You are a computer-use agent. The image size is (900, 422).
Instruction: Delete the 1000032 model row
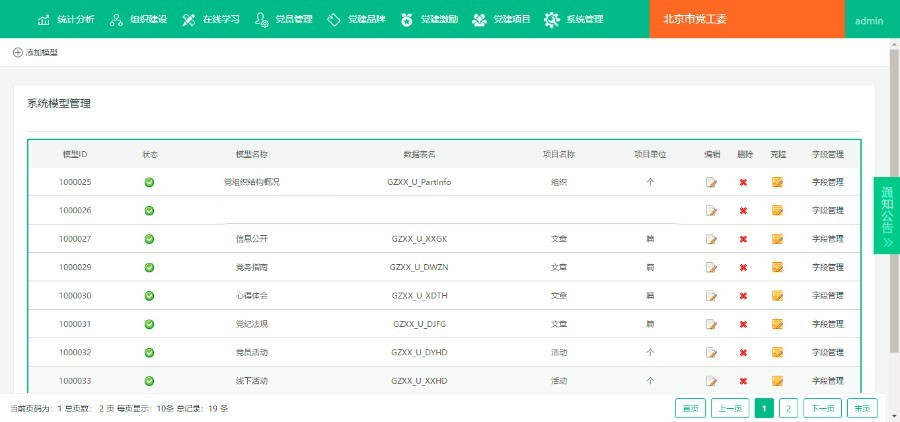[x=743, y=353]
